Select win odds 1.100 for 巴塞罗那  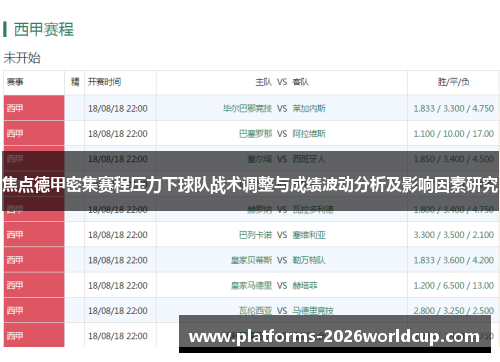coord(424,134)
